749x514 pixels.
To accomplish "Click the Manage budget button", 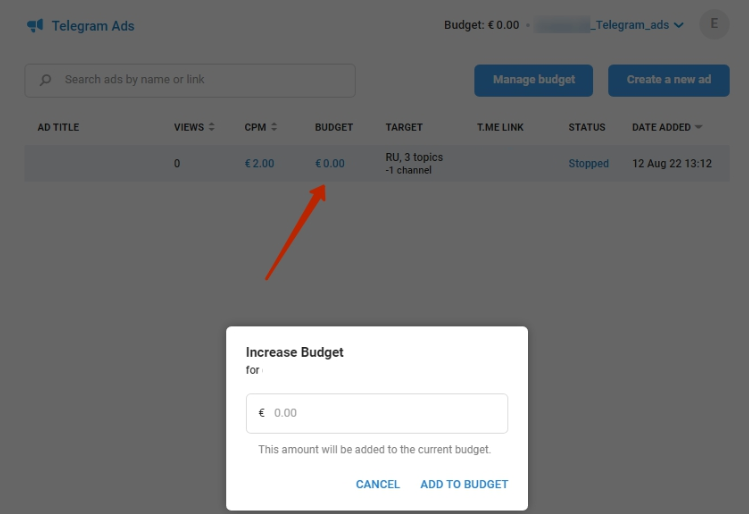I will [x=533, y=80].
